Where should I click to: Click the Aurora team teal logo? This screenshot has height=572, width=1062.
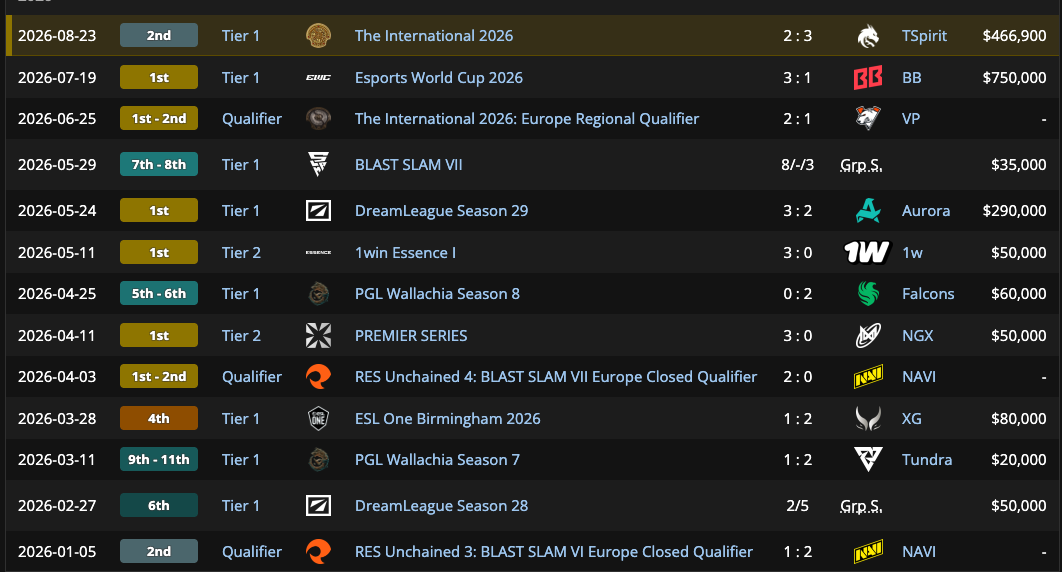[868, 211]
